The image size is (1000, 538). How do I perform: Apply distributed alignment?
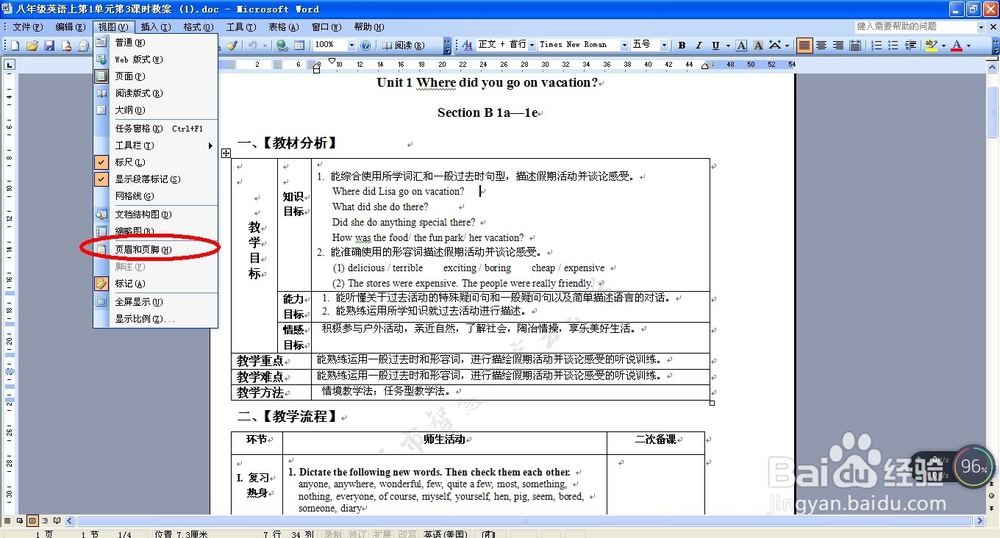click(x=855, y=45)
